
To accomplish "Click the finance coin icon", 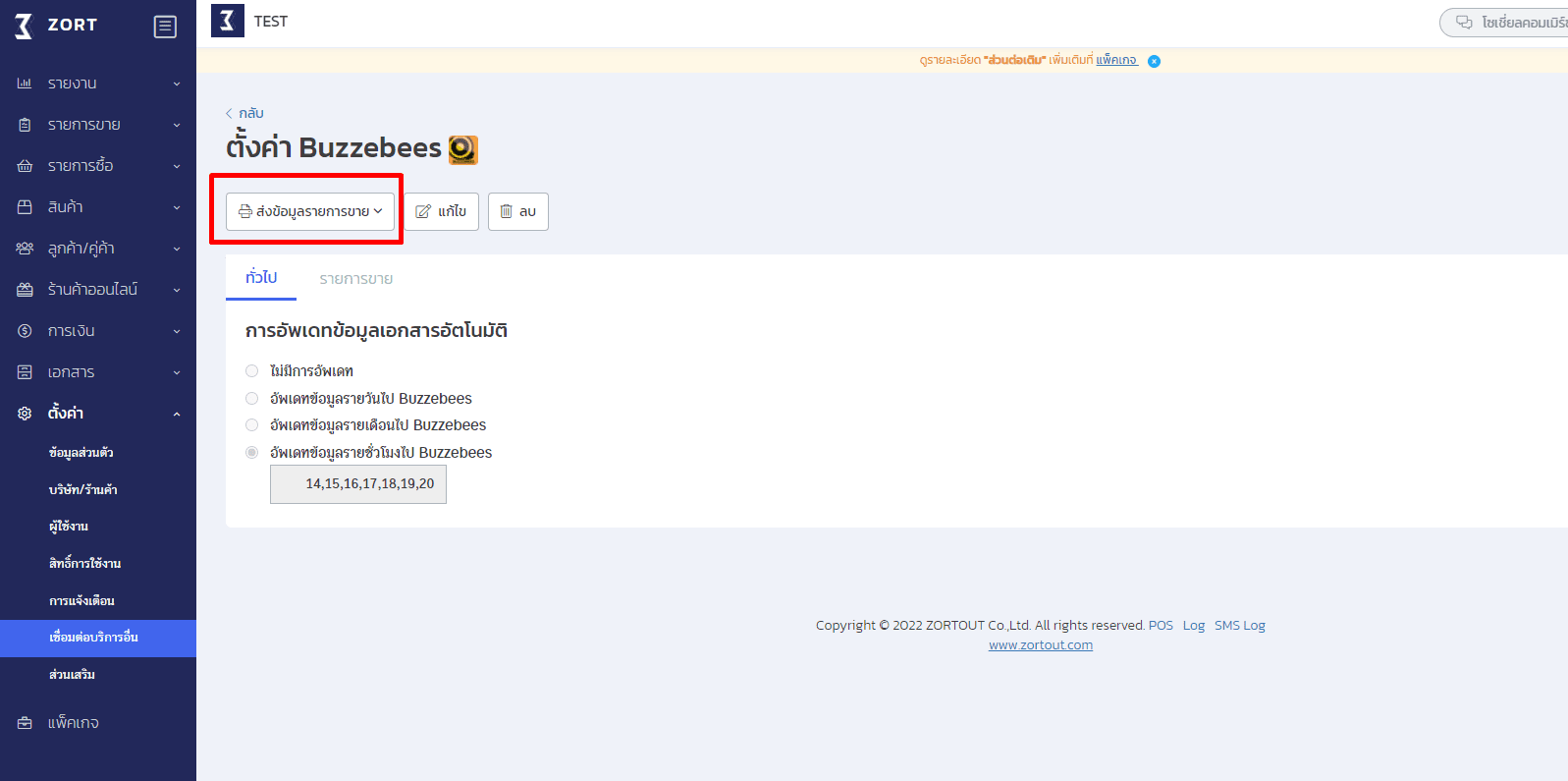I will coord(25,331).
